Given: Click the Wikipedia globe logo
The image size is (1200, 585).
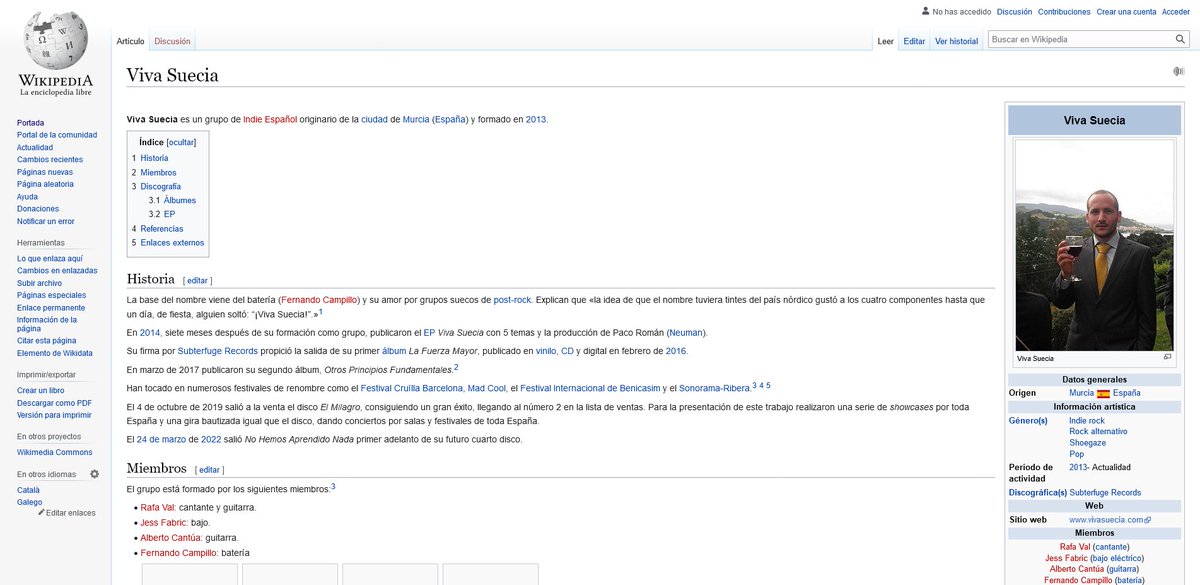Looking at the screenshot, I should pyautogui.click(x=56, y=40).
